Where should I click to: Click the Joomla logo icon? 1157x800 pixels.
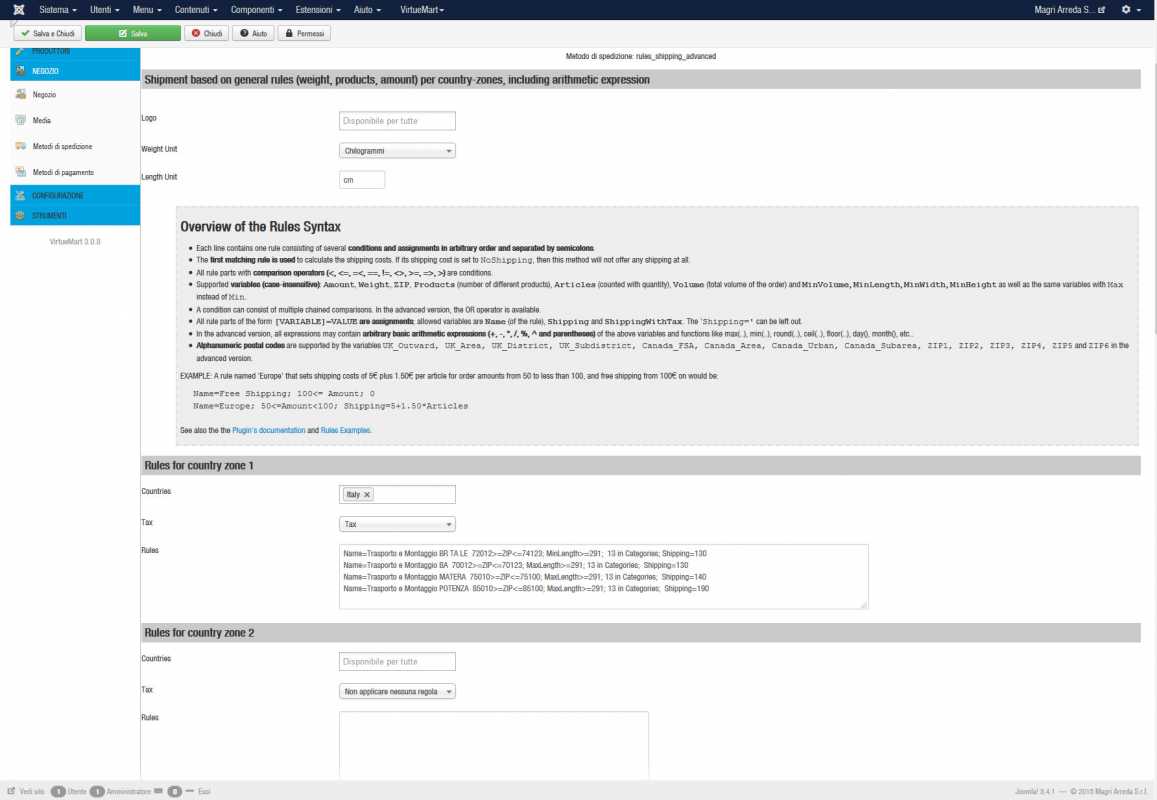(x=18, y=9)
